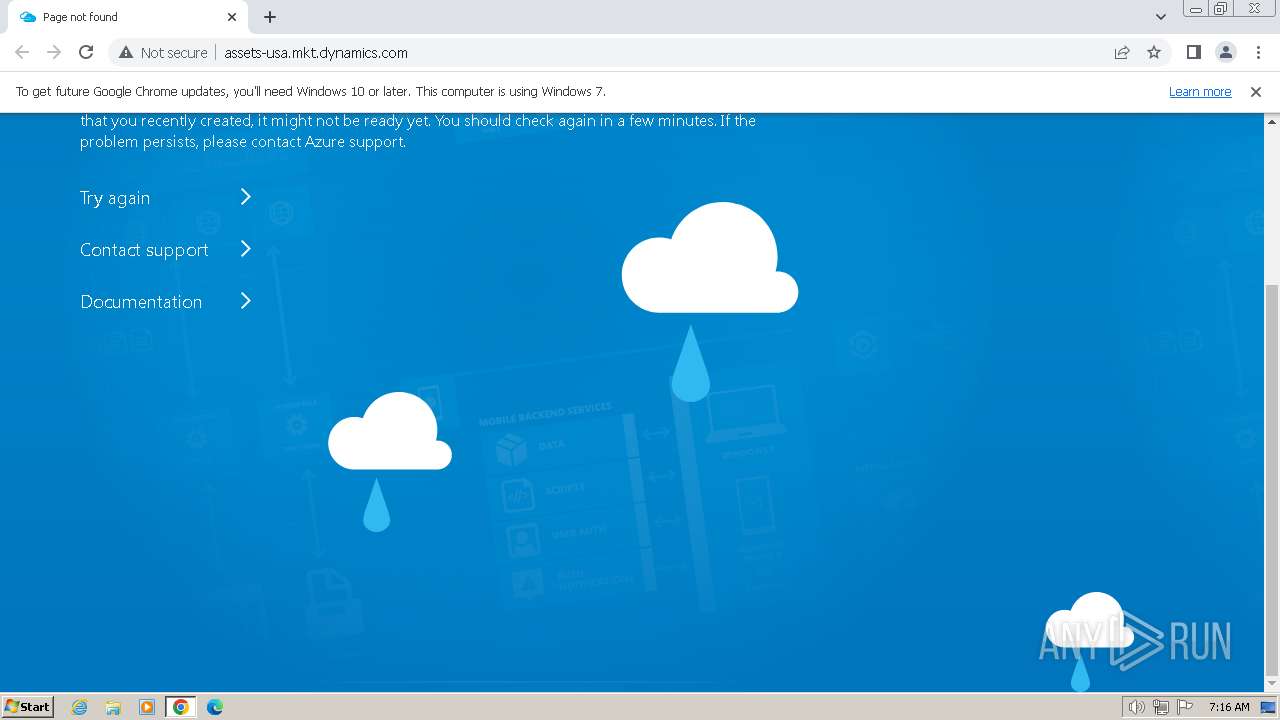Click the arrow next to Contact support
This screenshot has width=1280, height=720.
point(245,249)
